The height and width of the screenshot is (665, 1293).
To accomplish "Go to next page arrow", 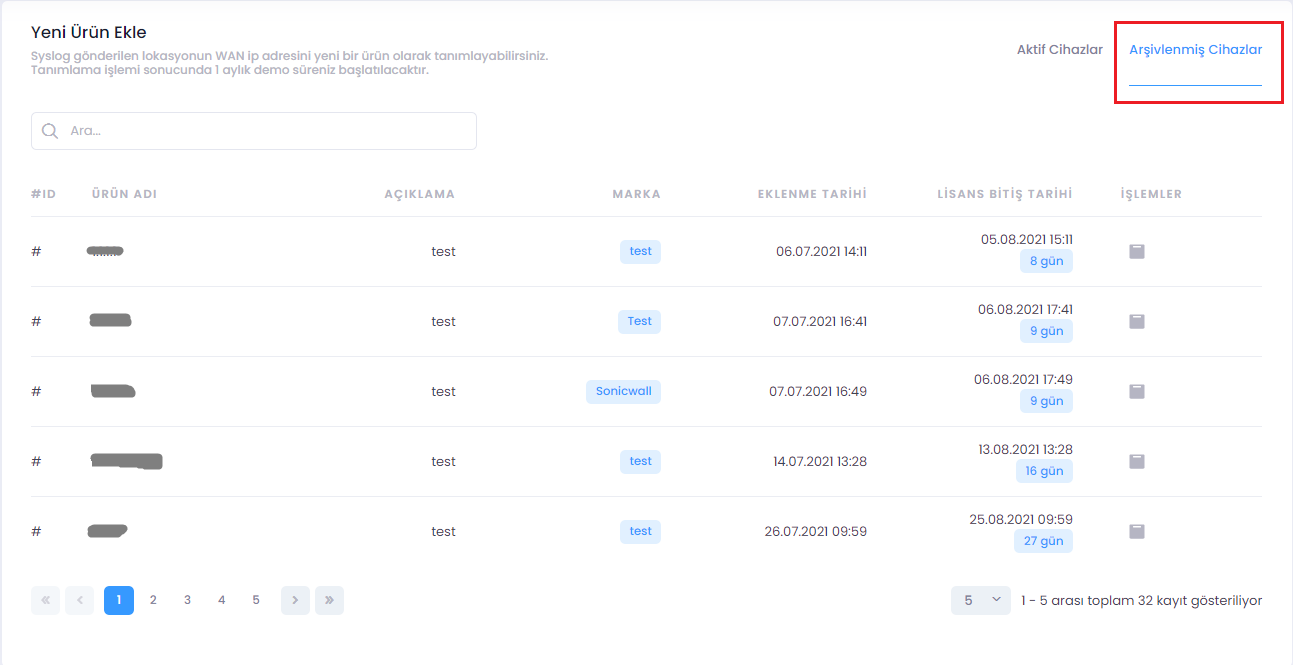I will [295, 600].
